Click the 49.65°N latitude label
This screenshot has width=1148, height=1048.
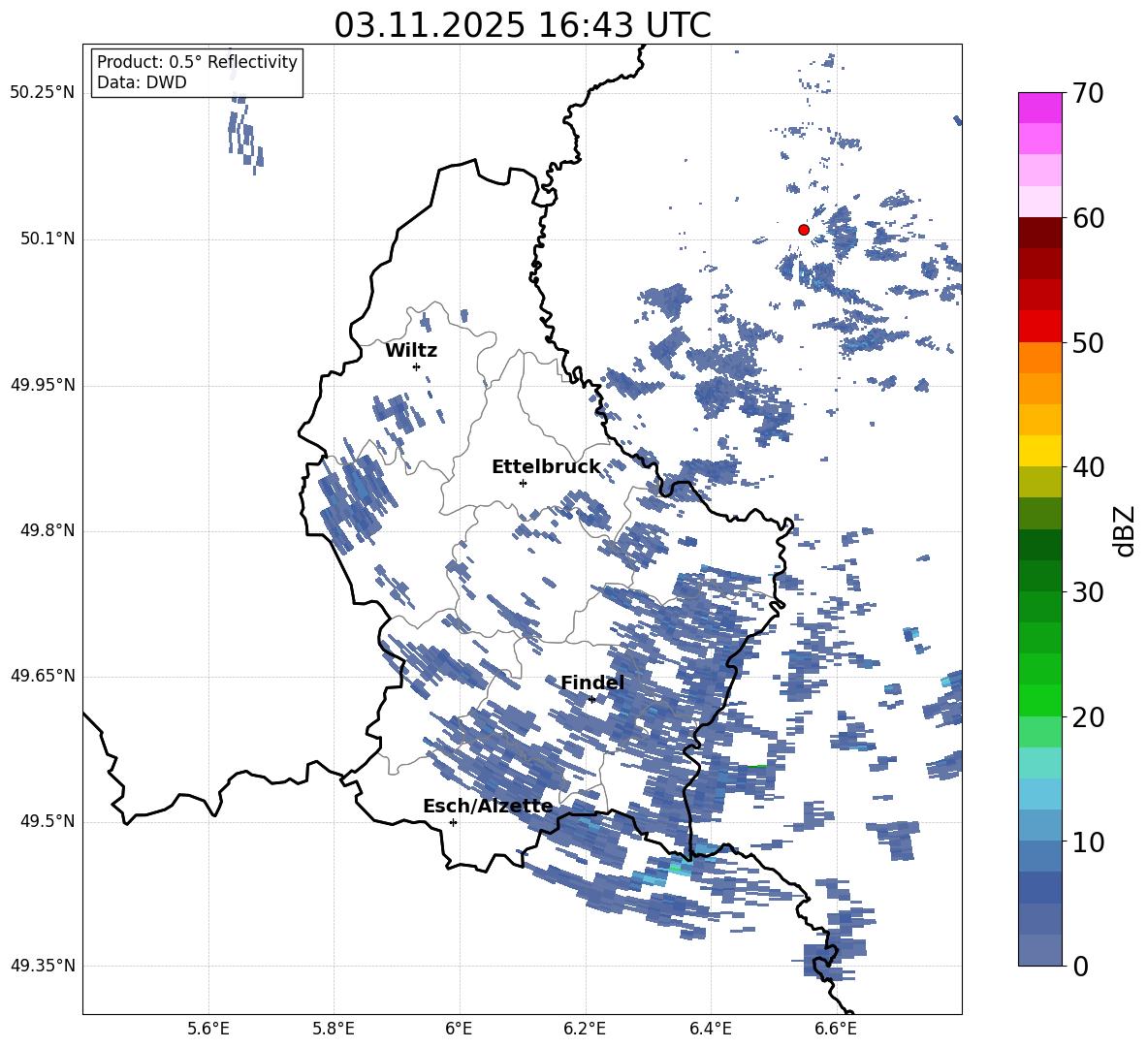(43, 676)
